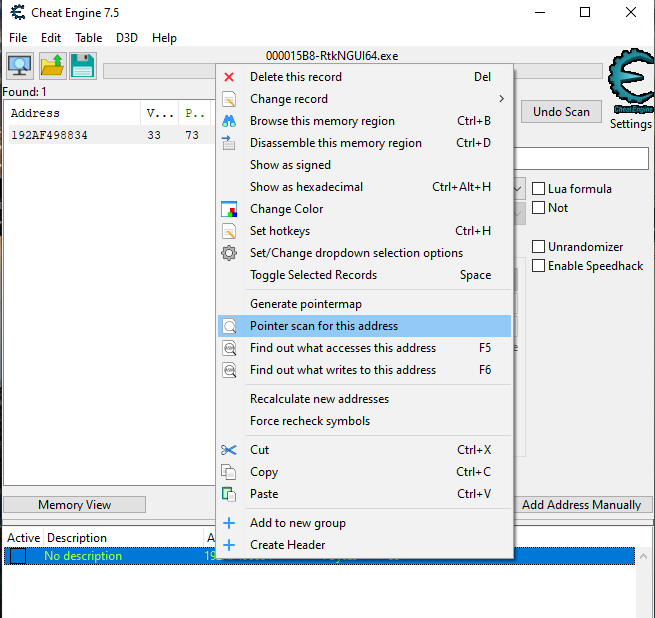Click the Change Color palette icon
This screenshot has width=655, height=618.
(x=229, y=209)
